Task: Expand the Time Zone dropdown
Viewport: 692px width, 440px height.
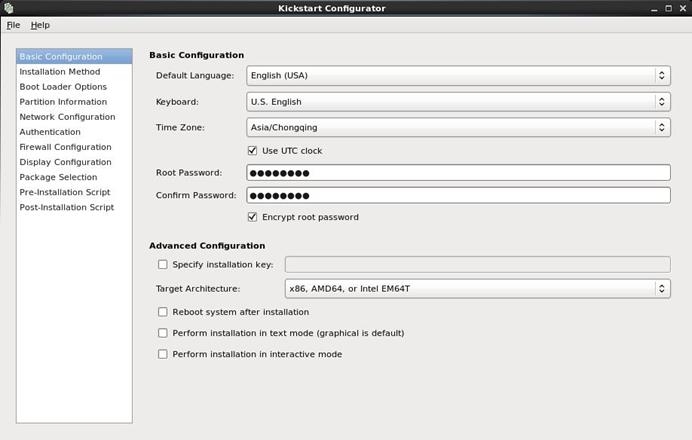Action: pyautogui.click(x=458, y=128)
